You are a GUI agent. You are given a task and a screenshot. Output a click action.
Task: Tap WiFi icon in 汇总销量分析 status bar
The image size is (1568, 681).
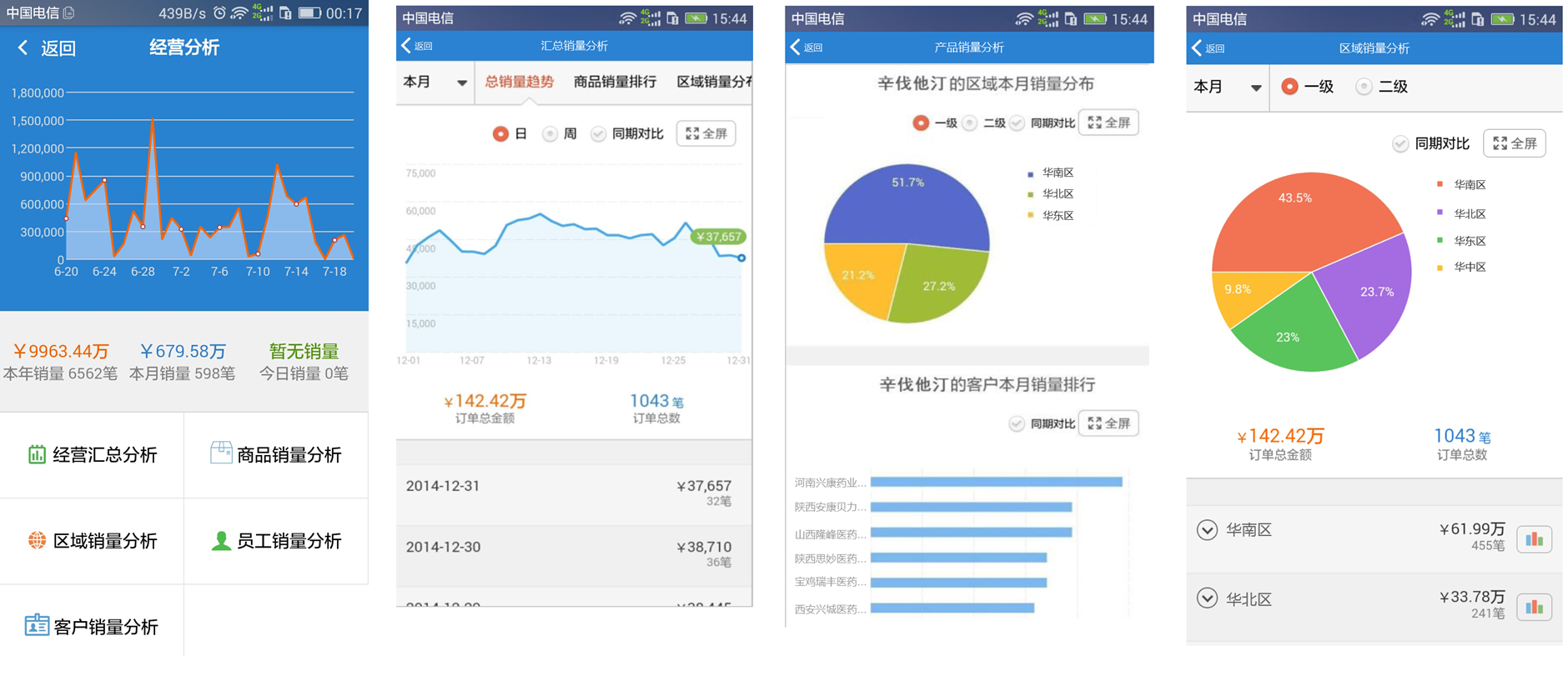627,18
